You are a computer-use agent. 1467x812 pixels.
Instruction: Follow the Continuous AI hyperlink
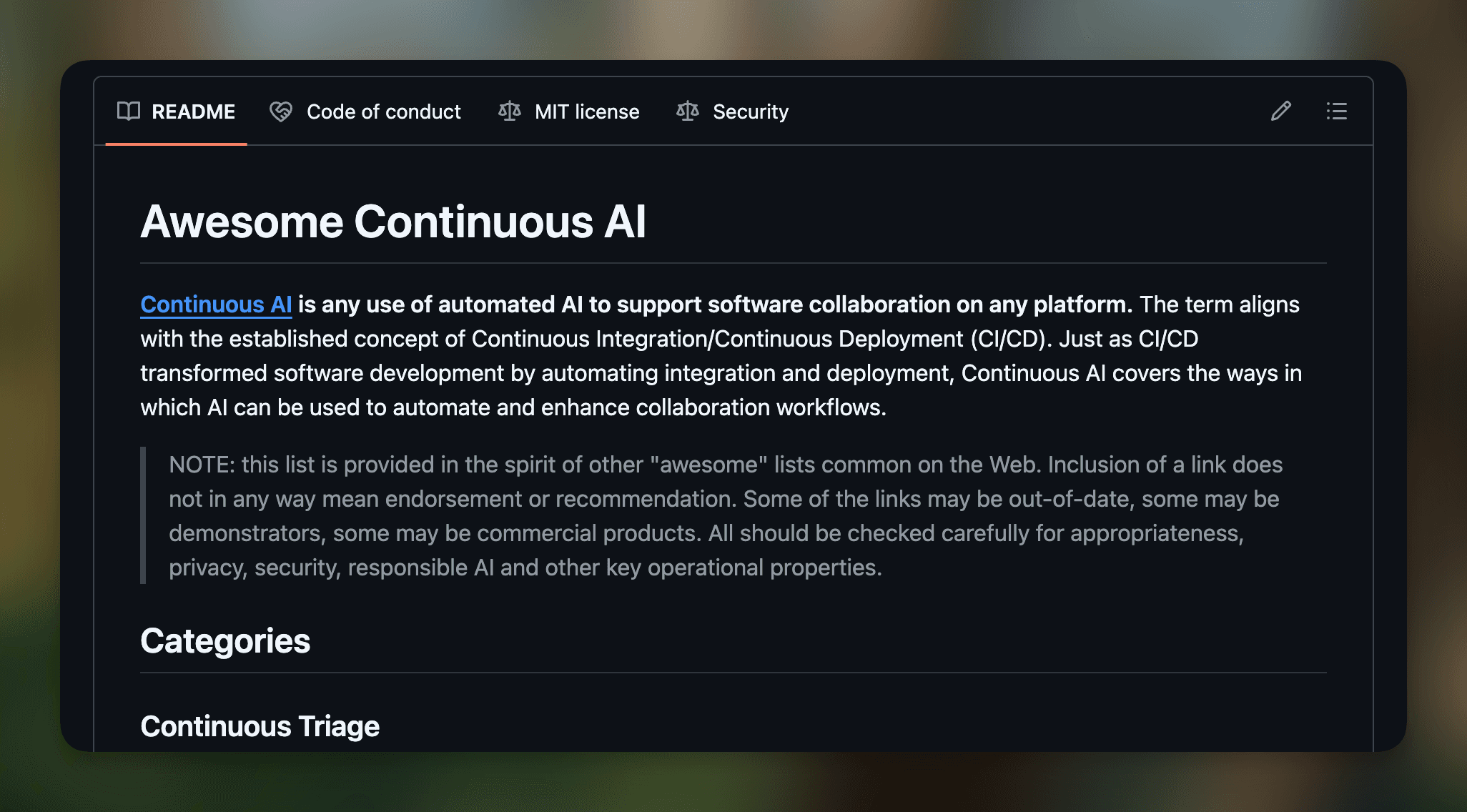point(215,304)
